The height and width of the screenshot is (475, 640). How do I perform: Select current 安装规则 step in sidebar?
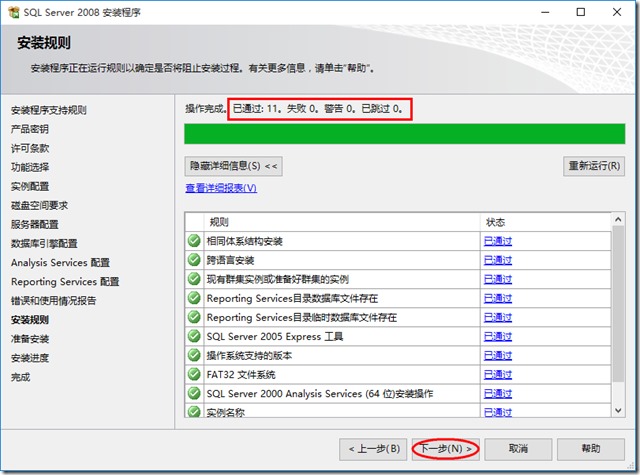point(30,320)
